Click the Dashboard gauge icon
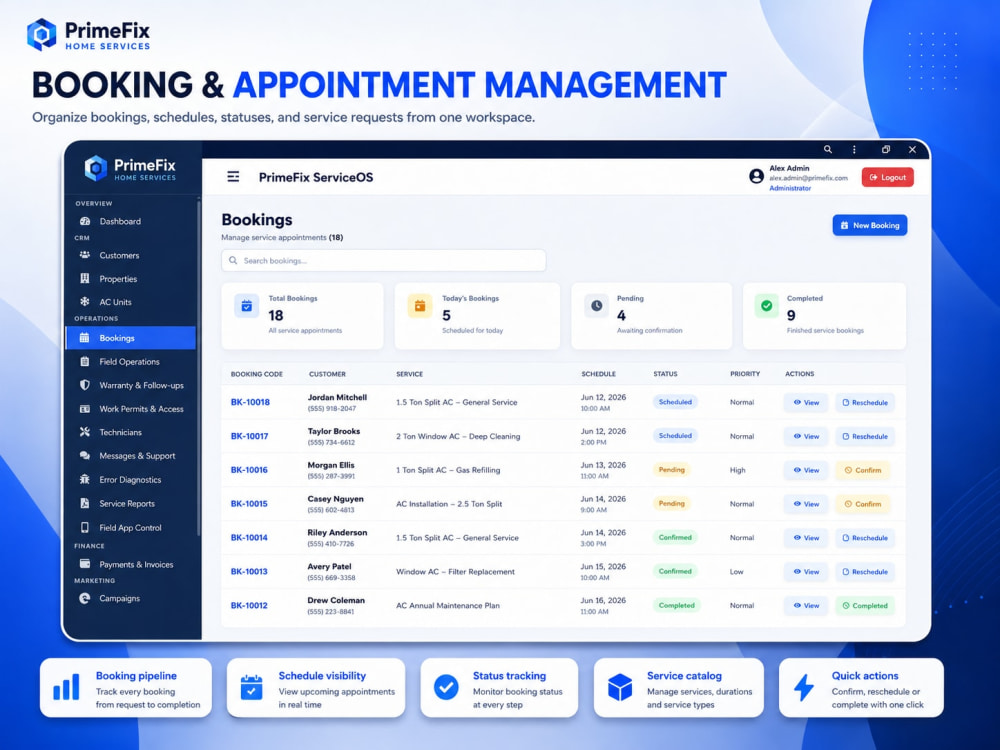 coord(85,221)
